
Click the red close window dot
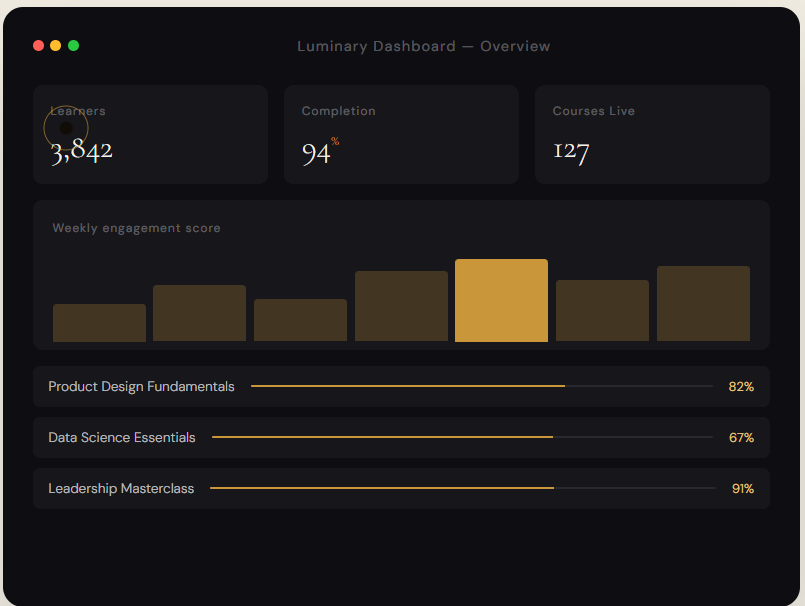pos(38,46)
